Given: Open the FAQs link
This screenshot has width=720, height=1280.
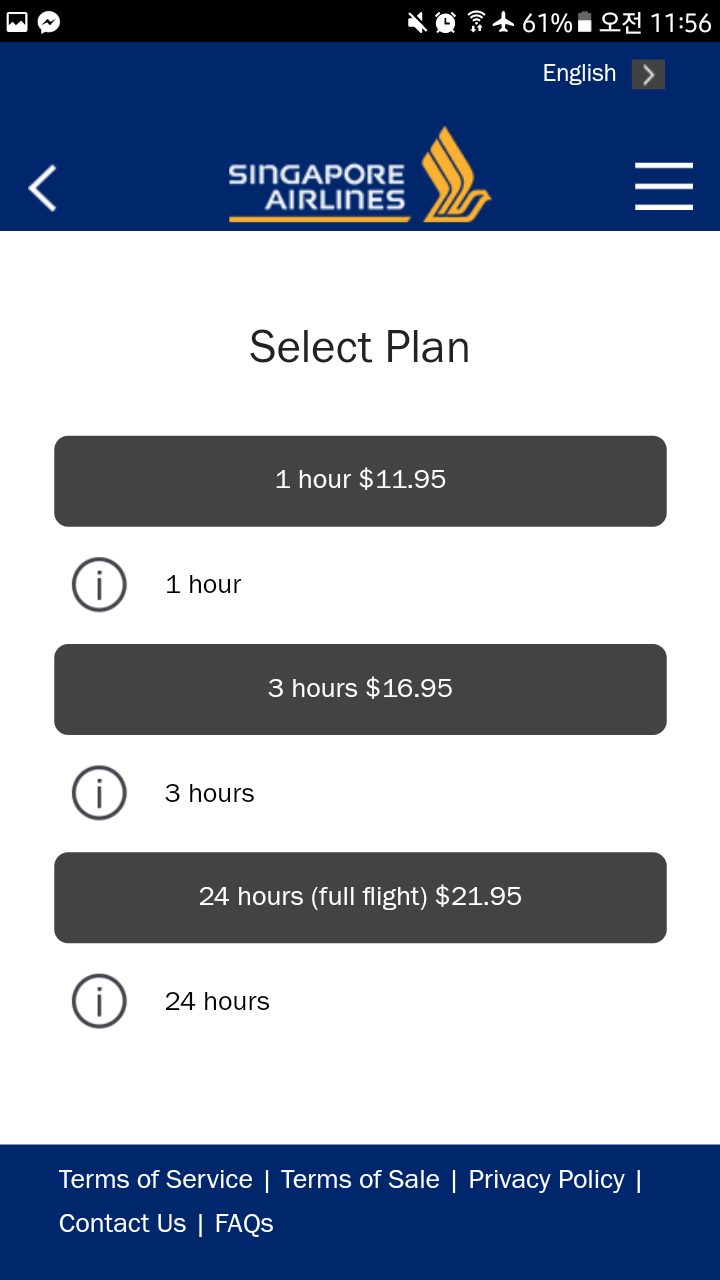Looking at the screenshot, I should point(244,1223).
